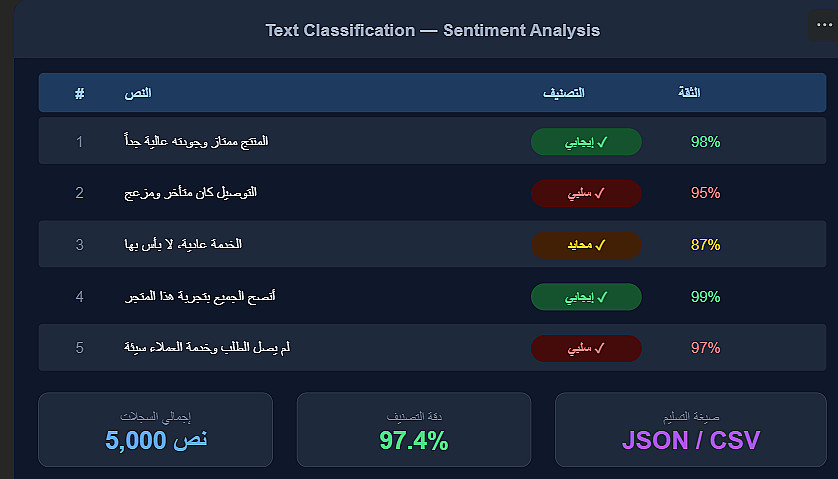
Task: Click the "#" column header
Action: pos(80,93)
